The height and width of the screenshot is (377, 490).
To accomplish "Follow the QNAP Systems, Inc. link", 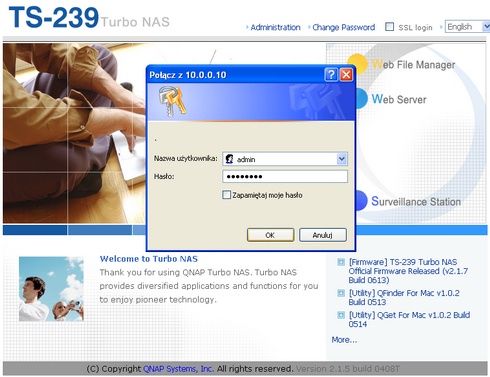I will [178, 369].
